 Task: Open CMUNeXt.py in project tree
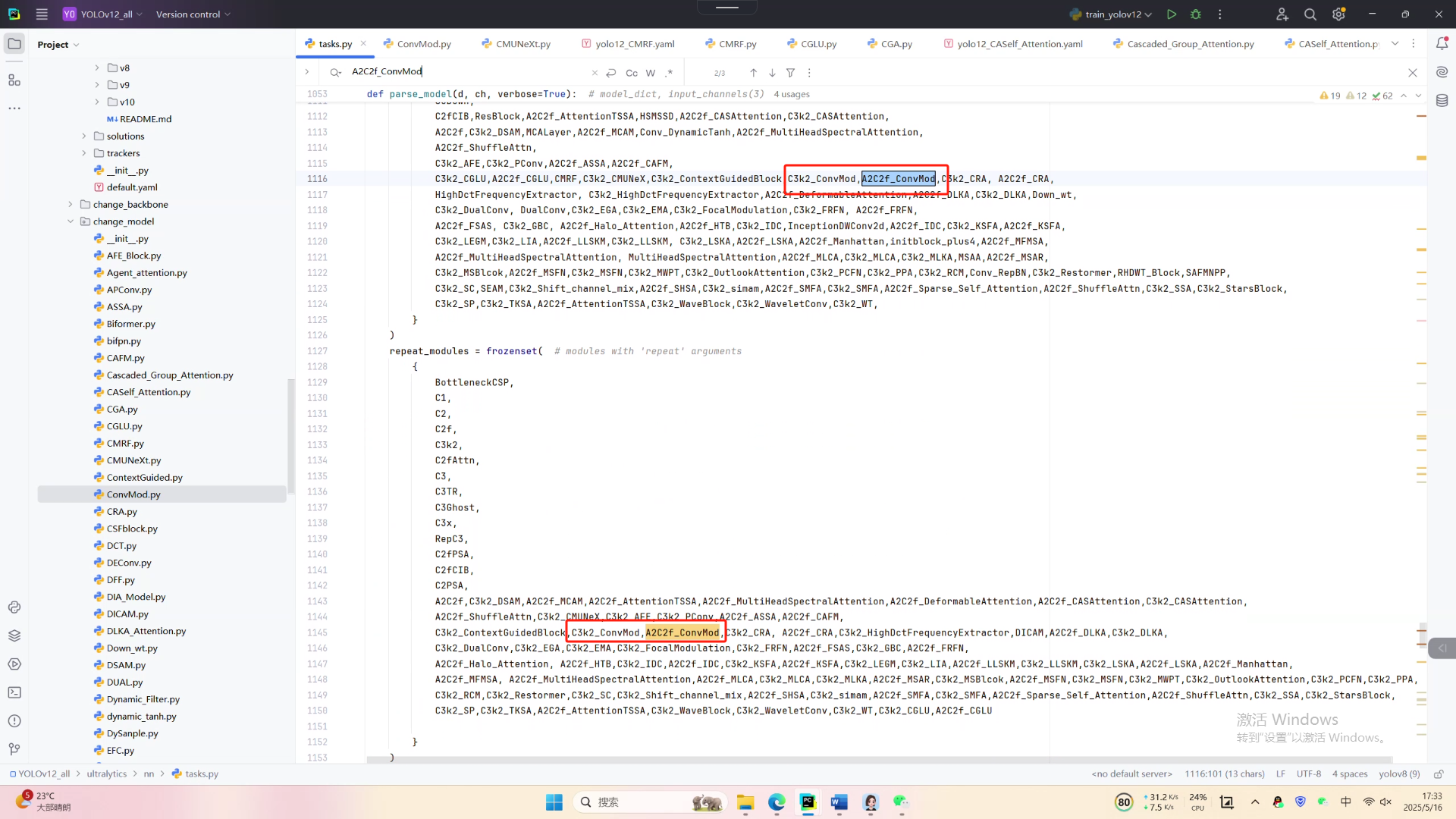click(x=133, y=460)
